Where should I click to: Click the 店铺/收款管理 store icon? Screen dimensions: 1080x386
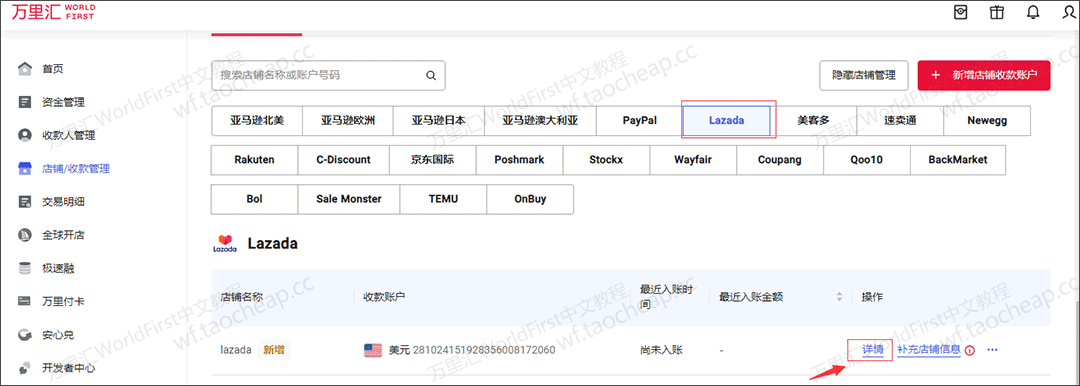coord(25,168)
